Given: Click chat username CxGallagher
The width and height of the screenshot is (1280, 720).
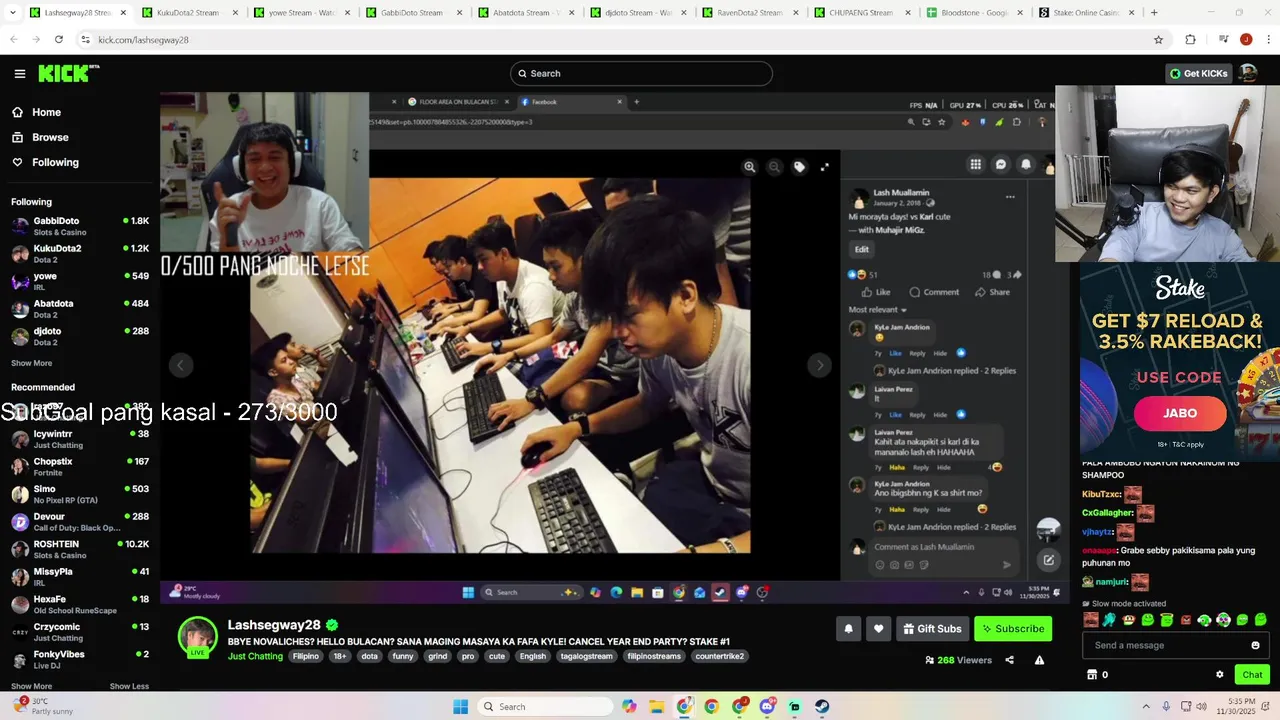Looking at the screenshot, I should point(1107,513).
